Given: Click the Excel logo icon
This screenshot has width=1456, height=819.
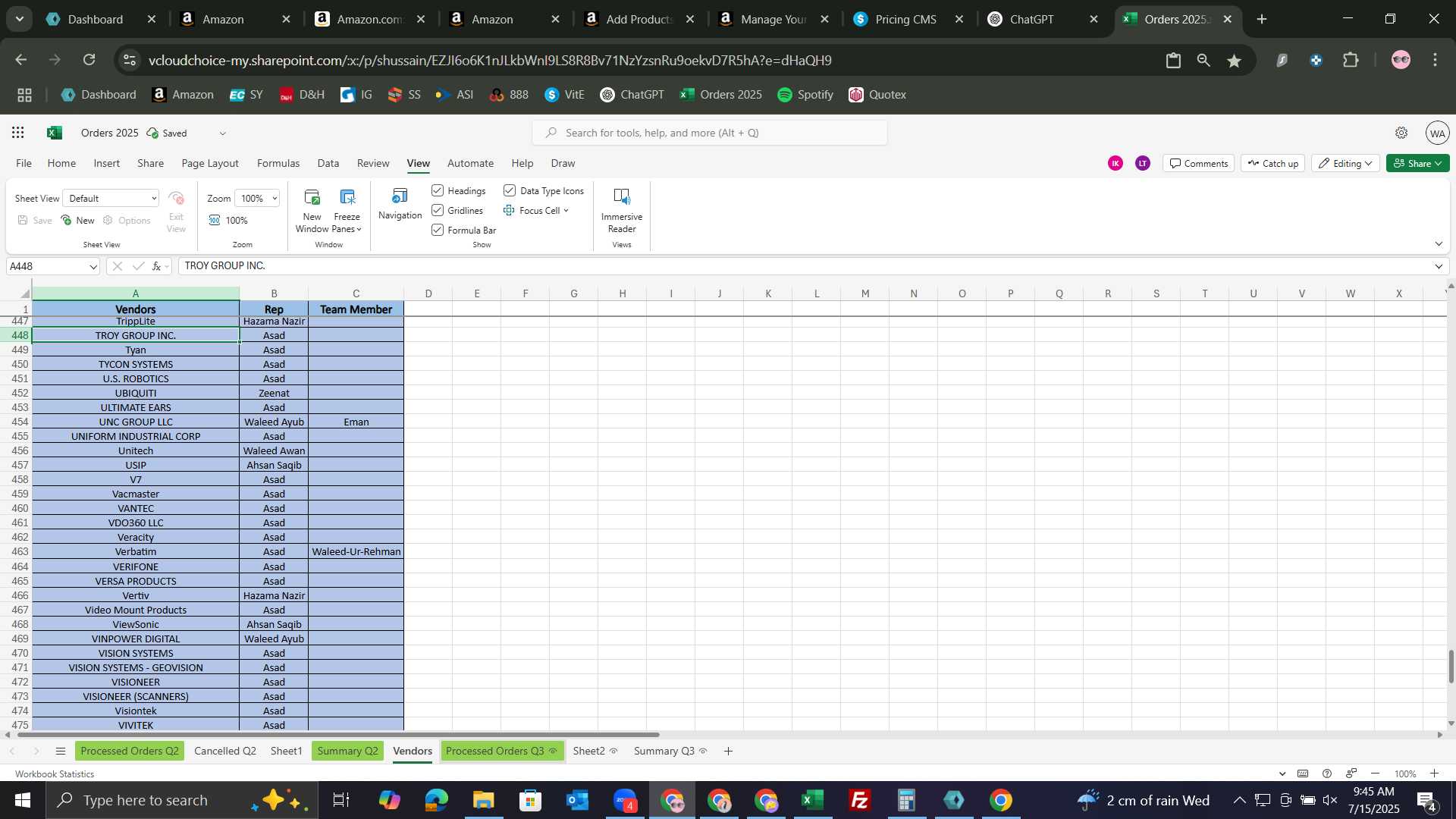Looking at the screenshot, I should pos(54,133).
